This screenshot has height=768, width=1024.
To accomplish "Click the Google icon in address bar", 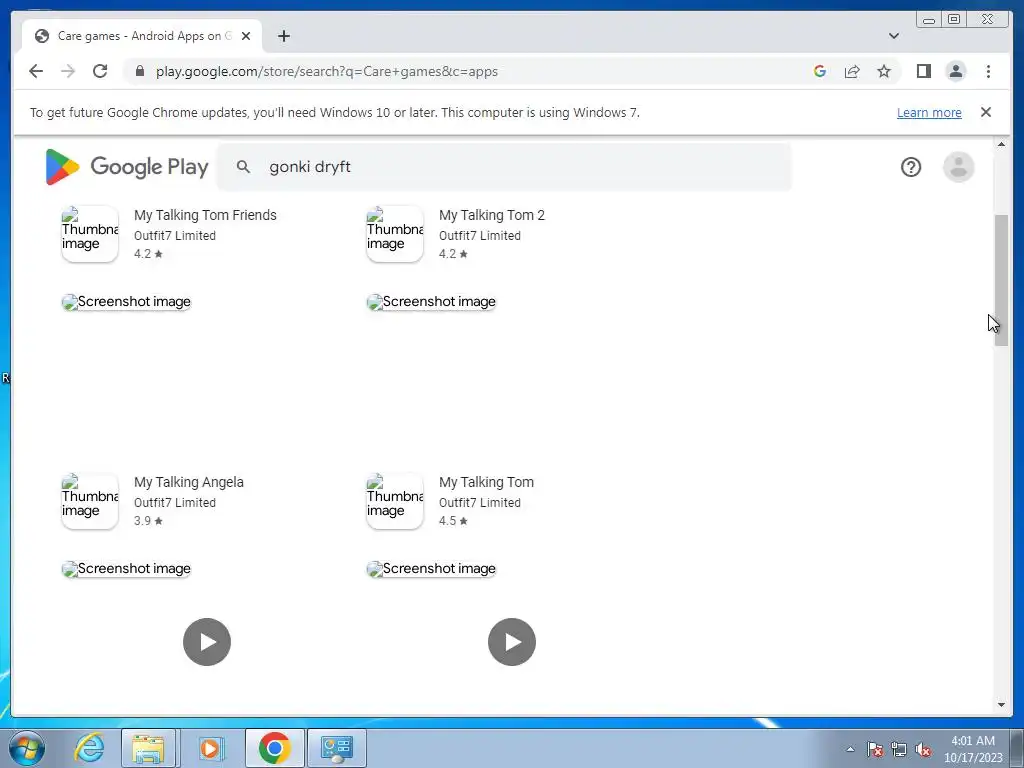I will [x=820, y=71].
